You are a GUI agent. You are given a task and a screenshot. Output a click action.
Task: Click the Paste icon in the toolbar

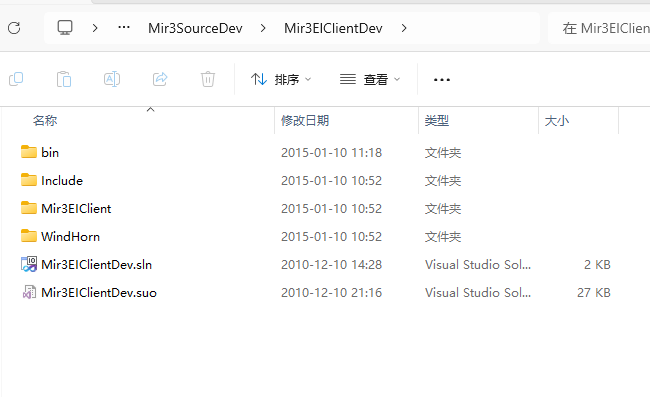[64, 79]
